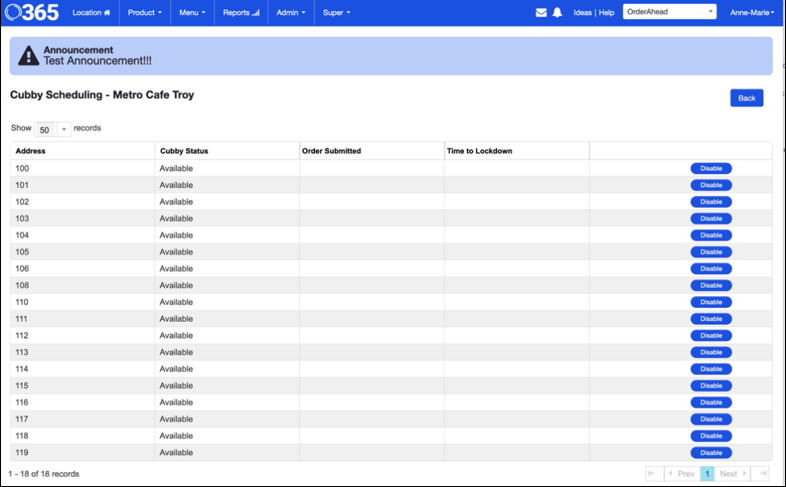Open the Product menu
This screenshot has height=487, width=786.
click(x=144, y=13)
